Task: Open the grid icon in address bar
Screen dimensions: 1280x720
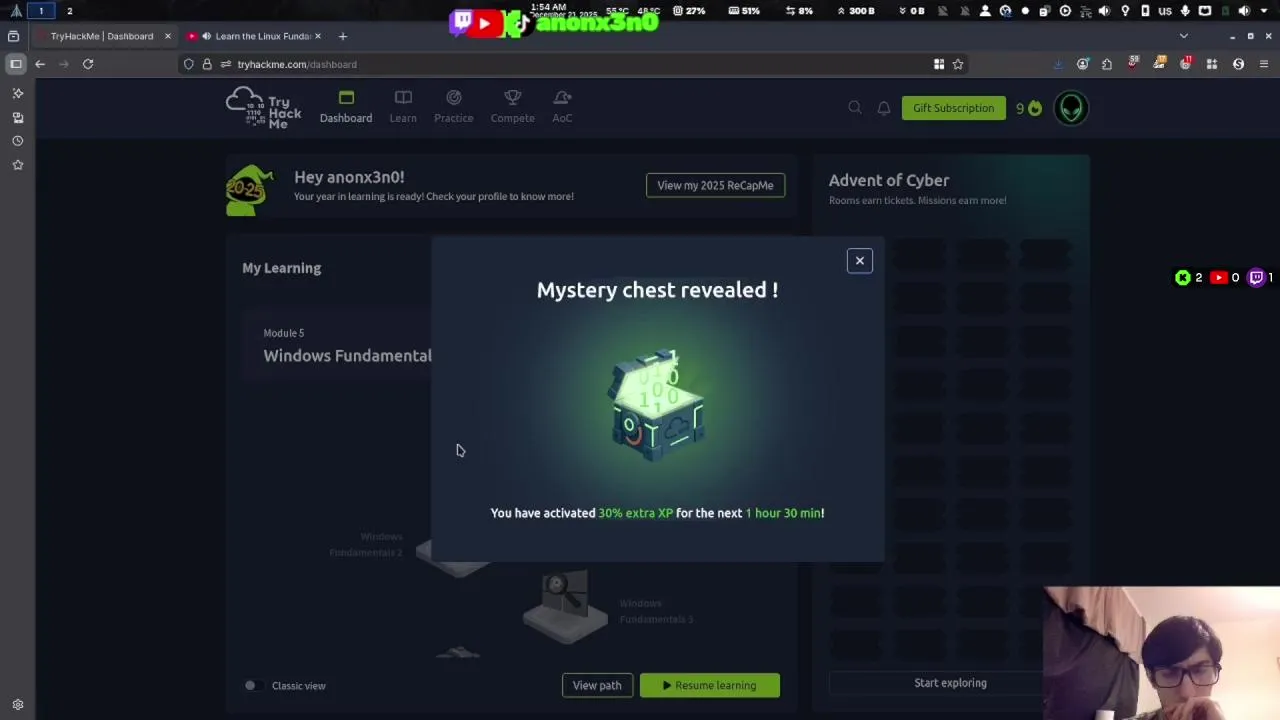Action: 939,64
